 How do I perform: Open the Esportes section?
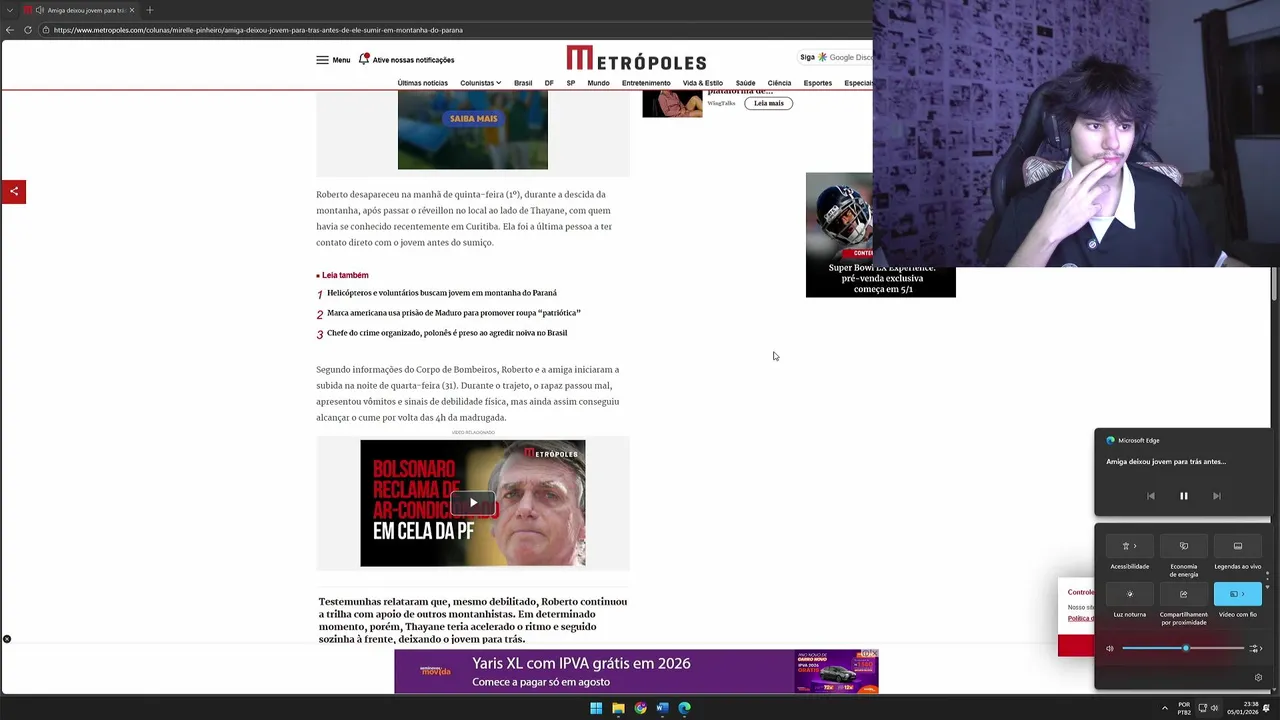[x=817, y=83]
